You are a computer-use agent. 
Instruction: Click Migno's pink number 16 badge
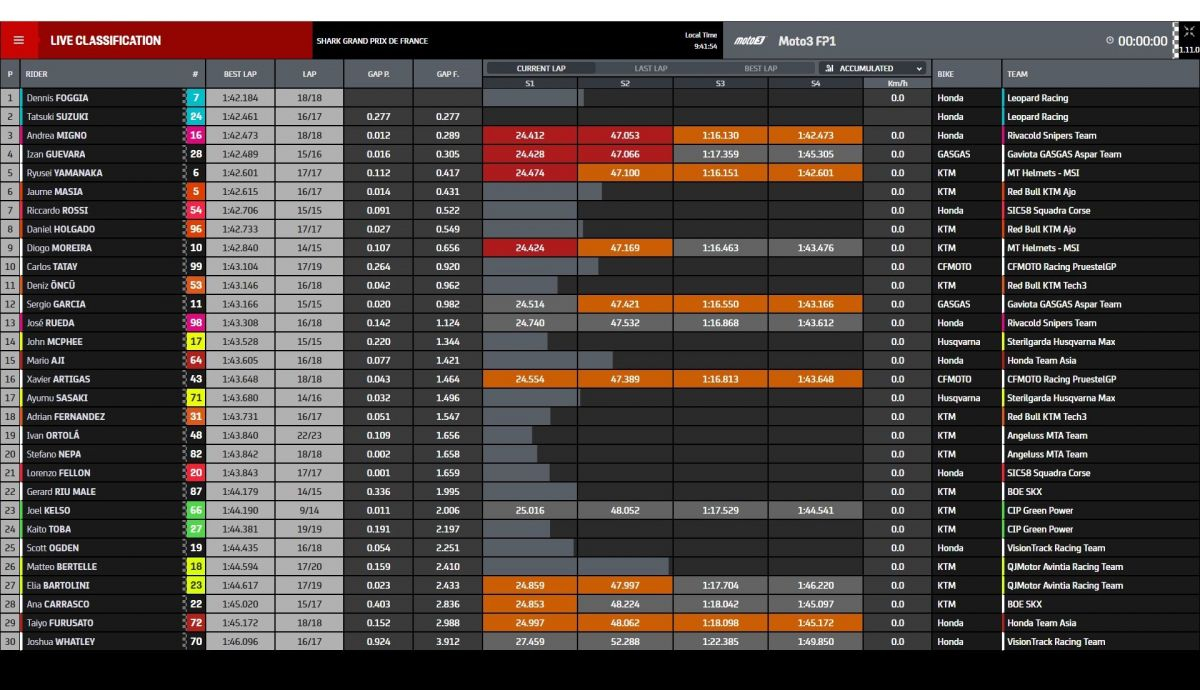coord(196,136)
